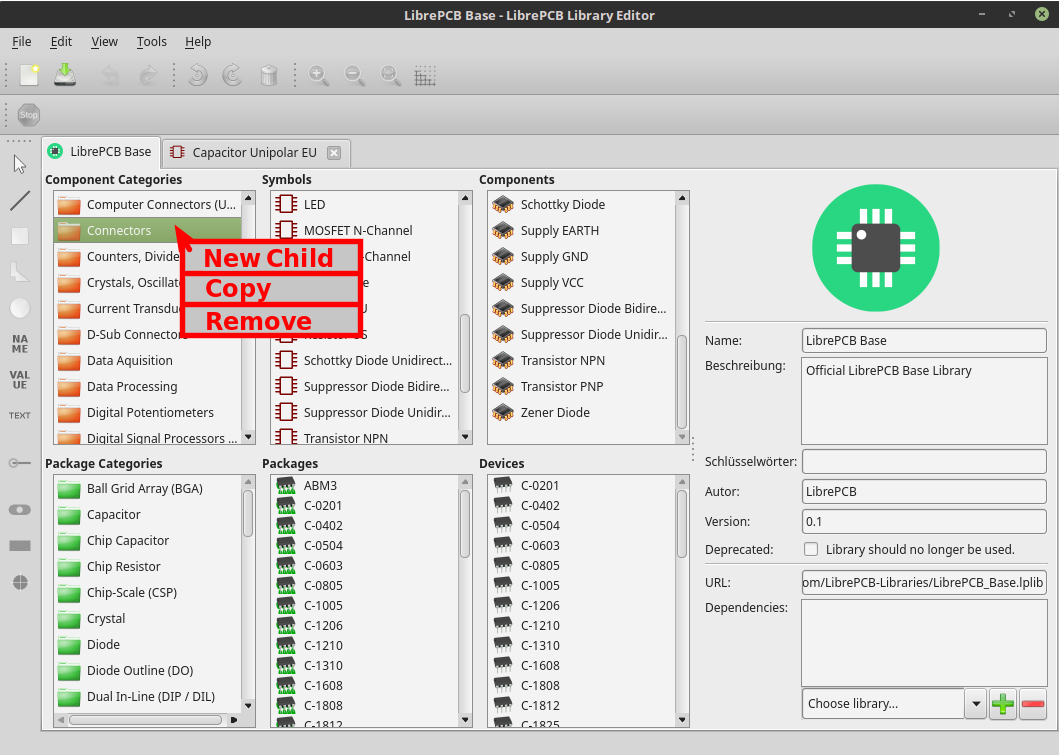
Task: Activate the VALUE label tool
Action: [x=18, y=381]
